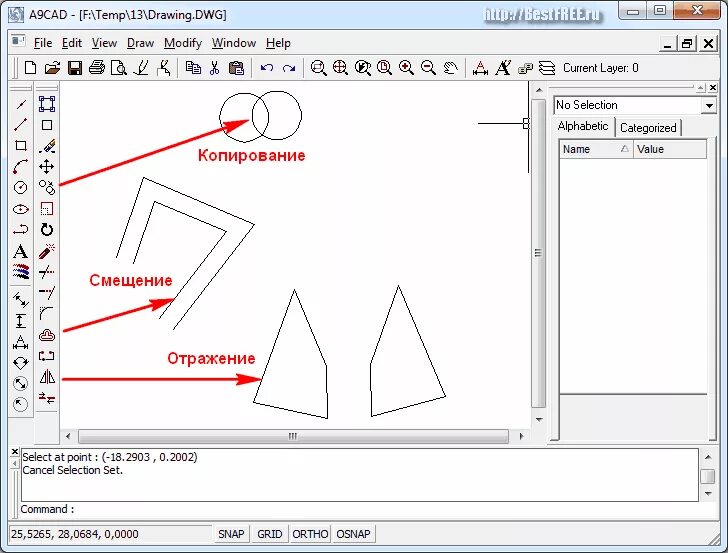The width and height of the screenshot is (728, 553).
Task: Open the Help menu
Action: [x=278, y=43]
